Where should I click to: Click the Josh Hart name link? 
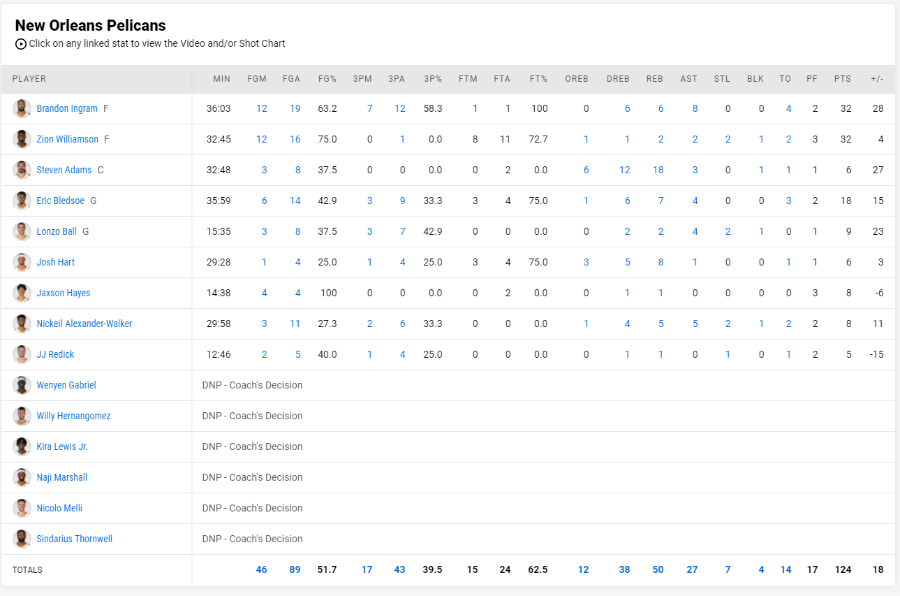56,262
